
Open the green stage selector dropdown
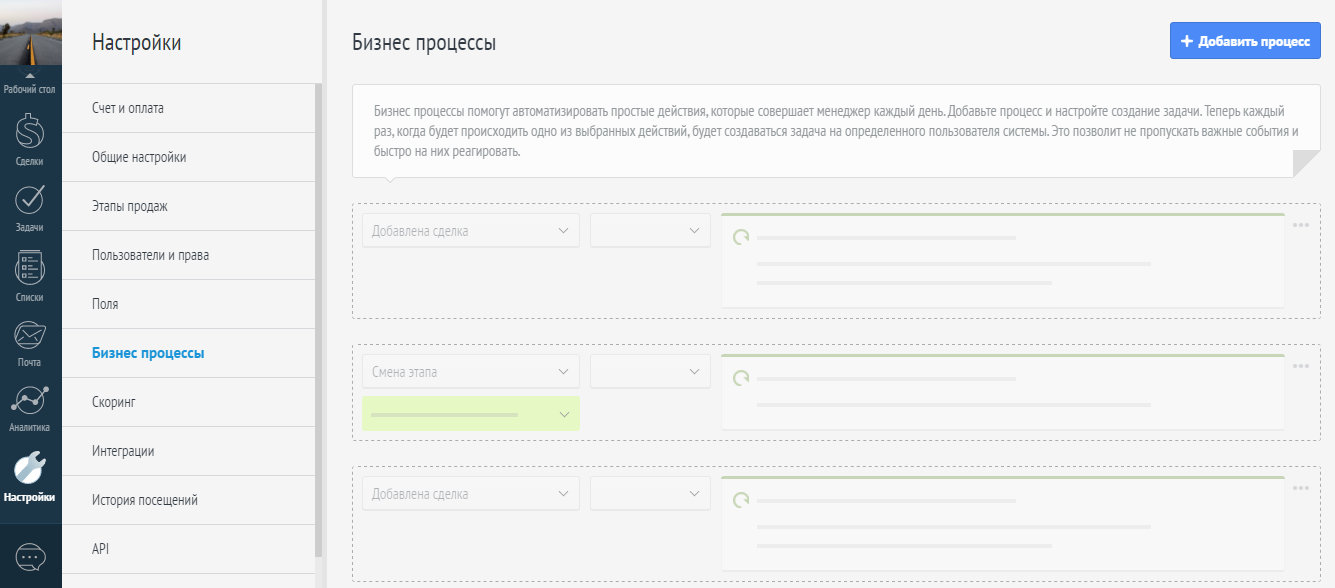470,413
